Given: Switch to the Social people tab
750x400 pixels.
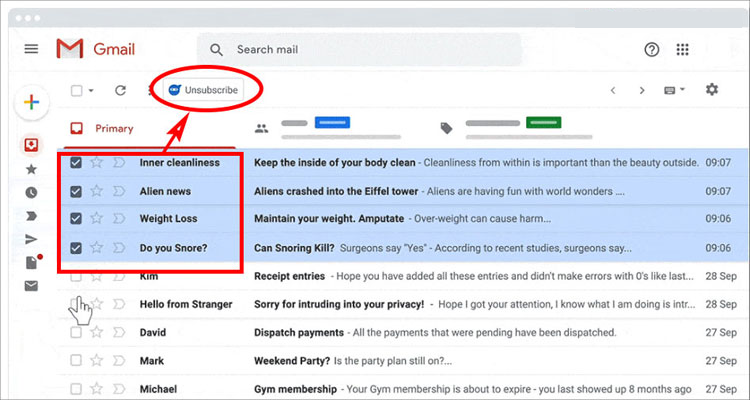Looking at the screenshot, I should (330, 128).
